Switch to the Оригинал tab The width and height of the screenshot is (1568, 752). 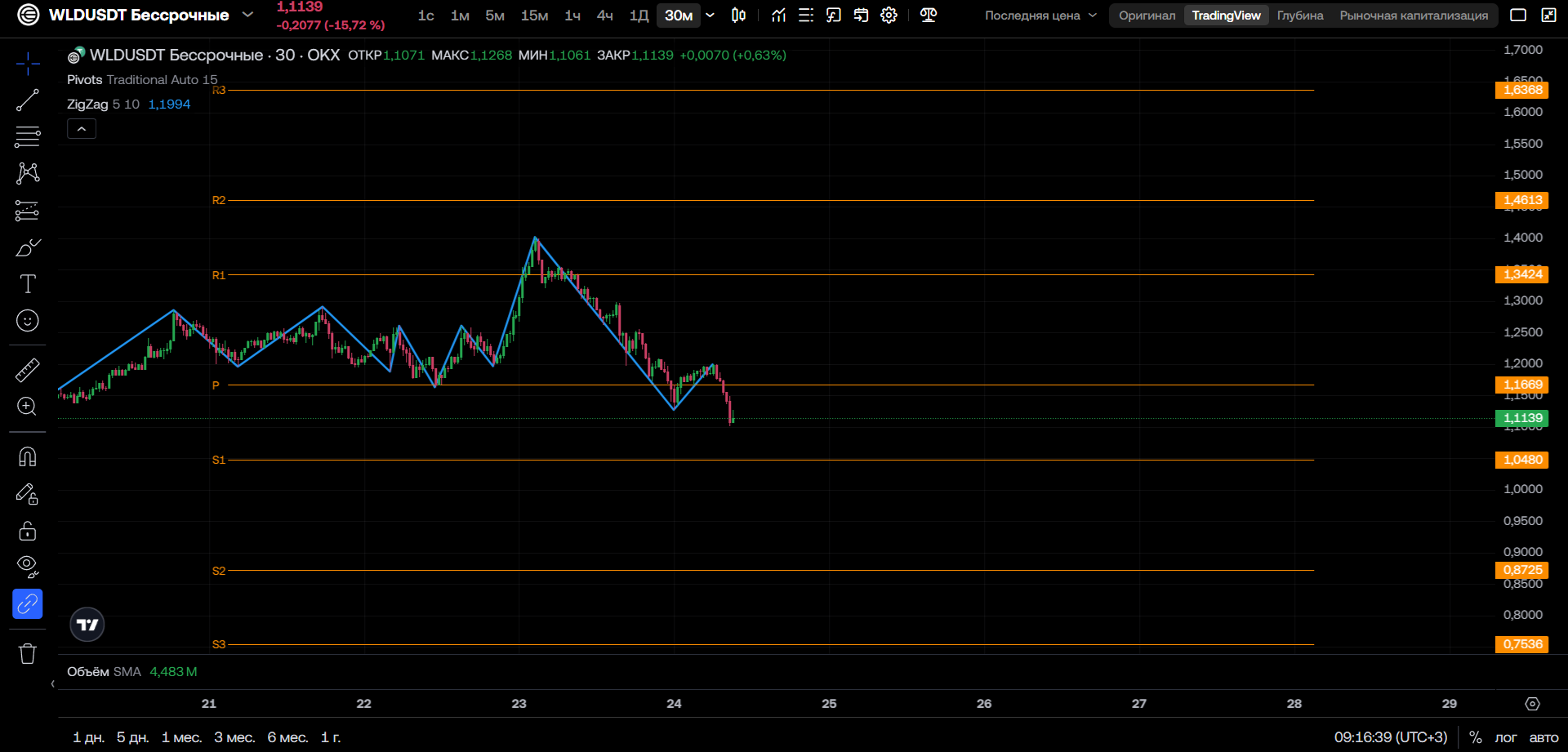tap(1147, 15)
